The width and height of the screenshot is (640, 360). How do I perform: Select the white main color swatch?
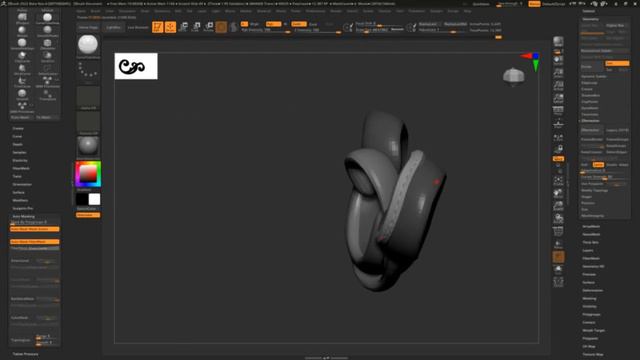pos(94,199)
